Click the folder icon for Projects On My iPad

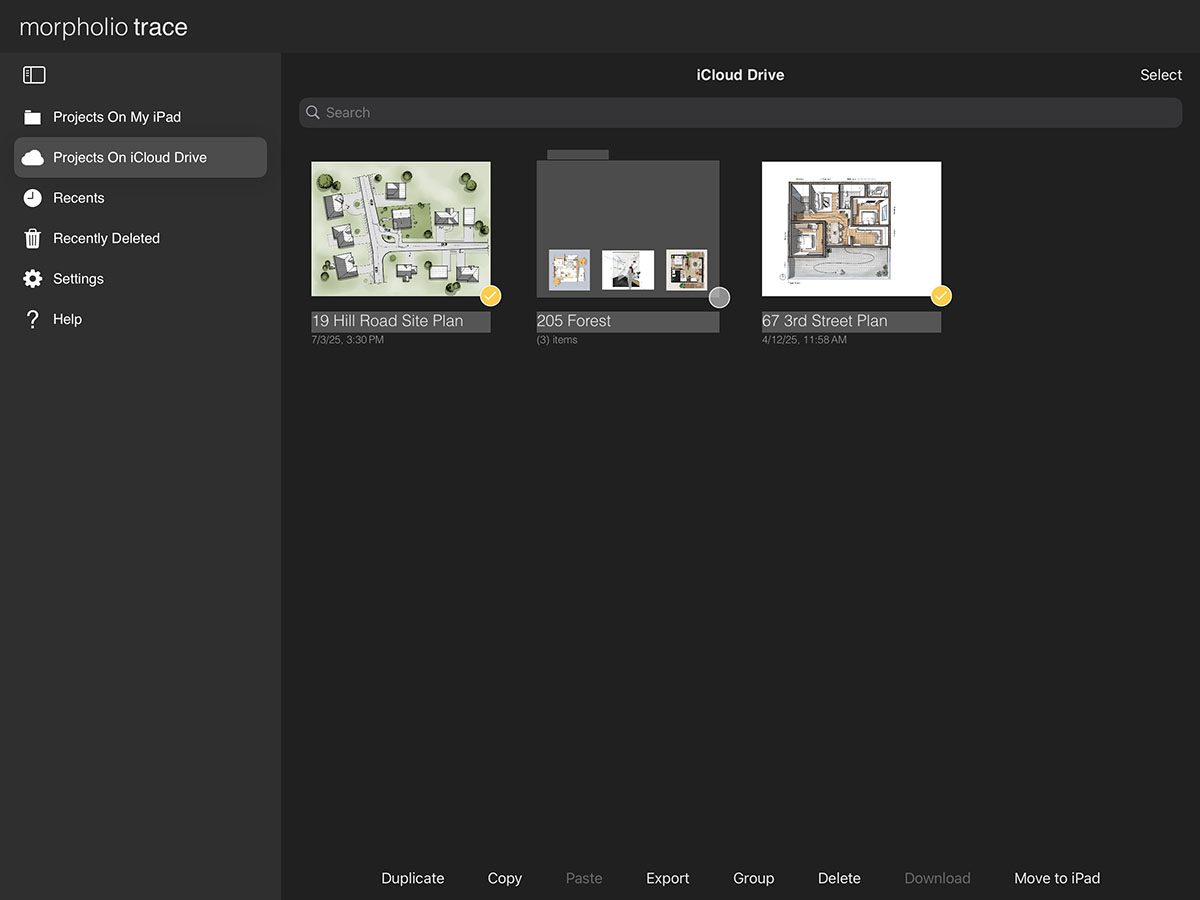33,117
